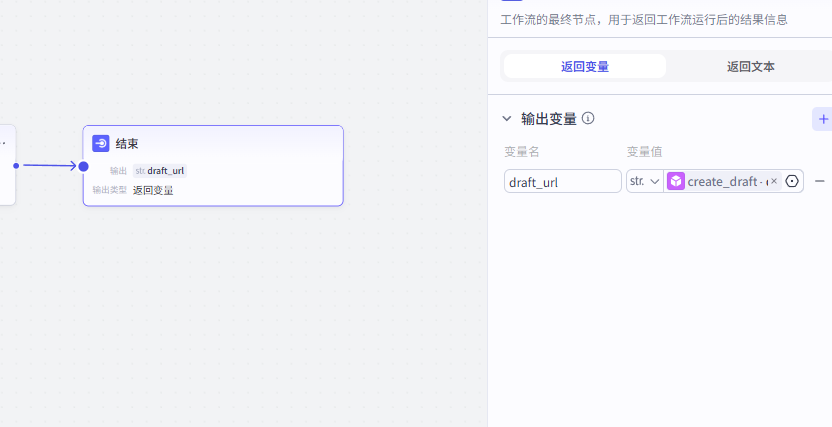Click the draft_url variable name field
Screen dimensions: 832x427
[x=562, y=181]
